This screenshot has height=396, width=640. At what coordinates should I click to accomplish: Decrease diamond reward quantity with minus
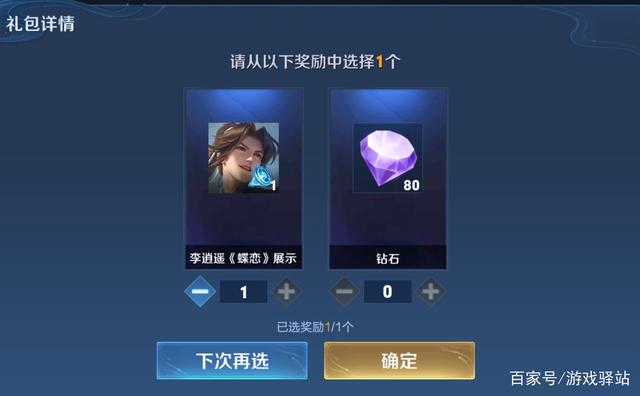coord(344,291)
